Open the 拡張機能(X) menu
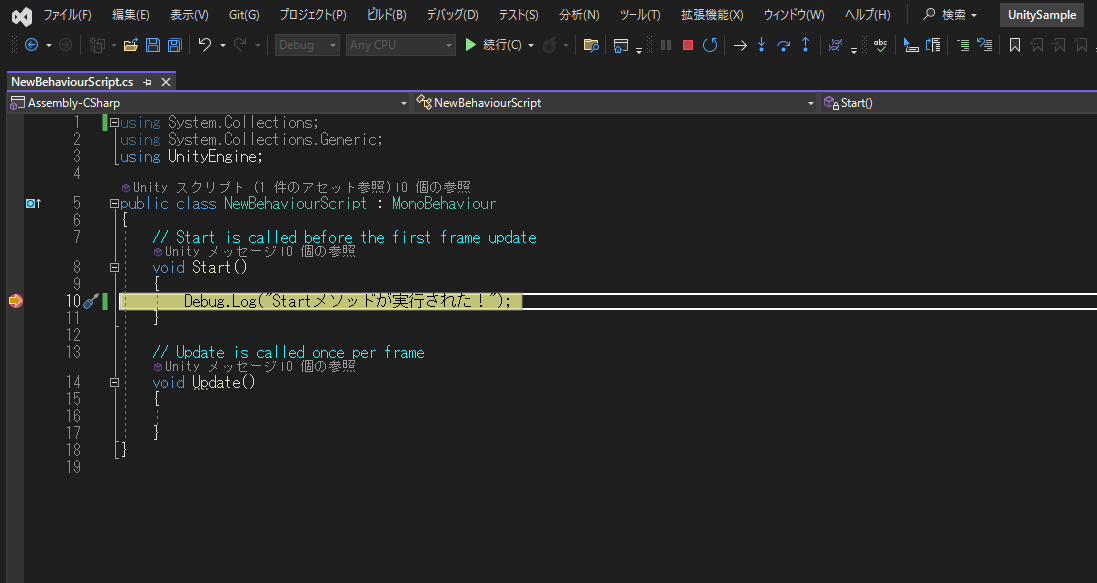The width and height of the screenshot is (1097, 583). (x=712, y=15)
